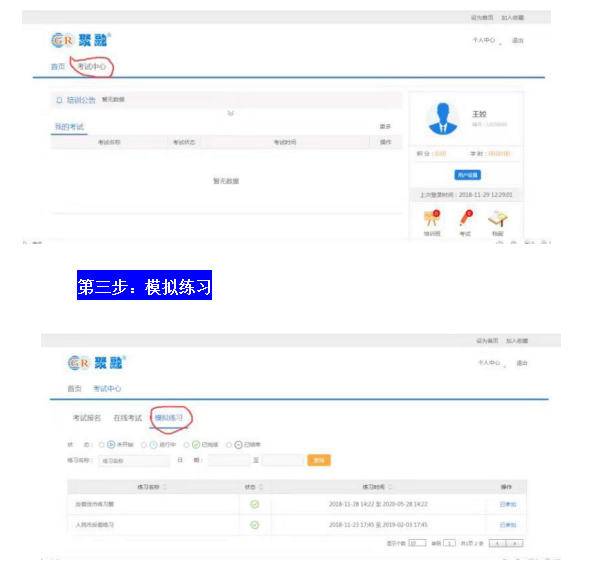Click the 培训公告 bell icon

click(59, 100)
